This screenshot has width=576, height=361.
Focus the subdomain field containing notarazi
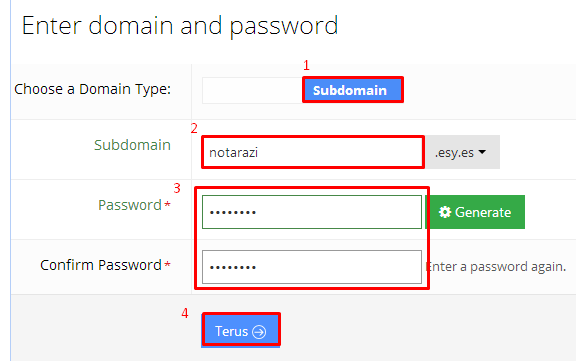[313, 152]
